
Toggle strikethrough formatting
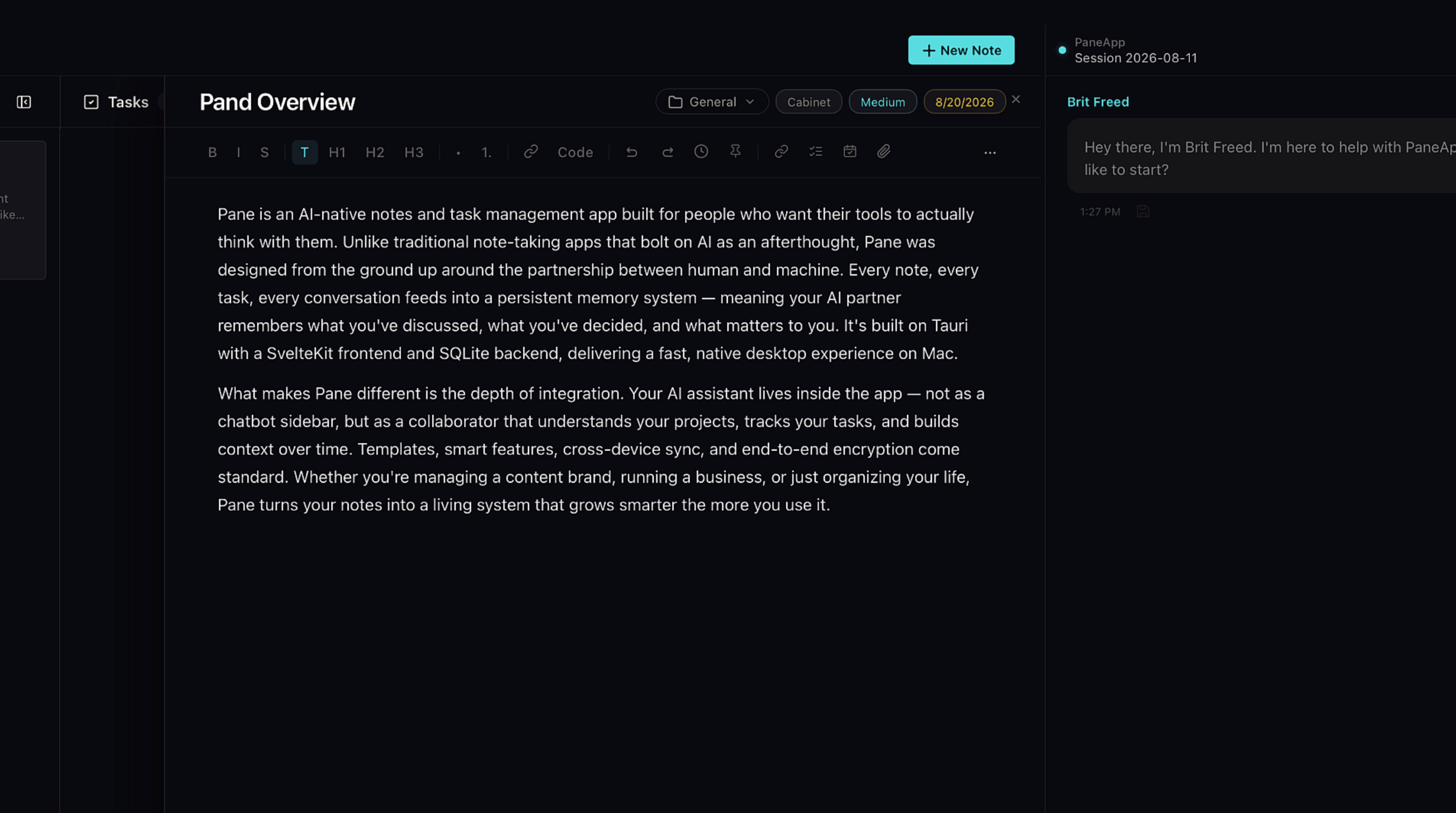264,152
